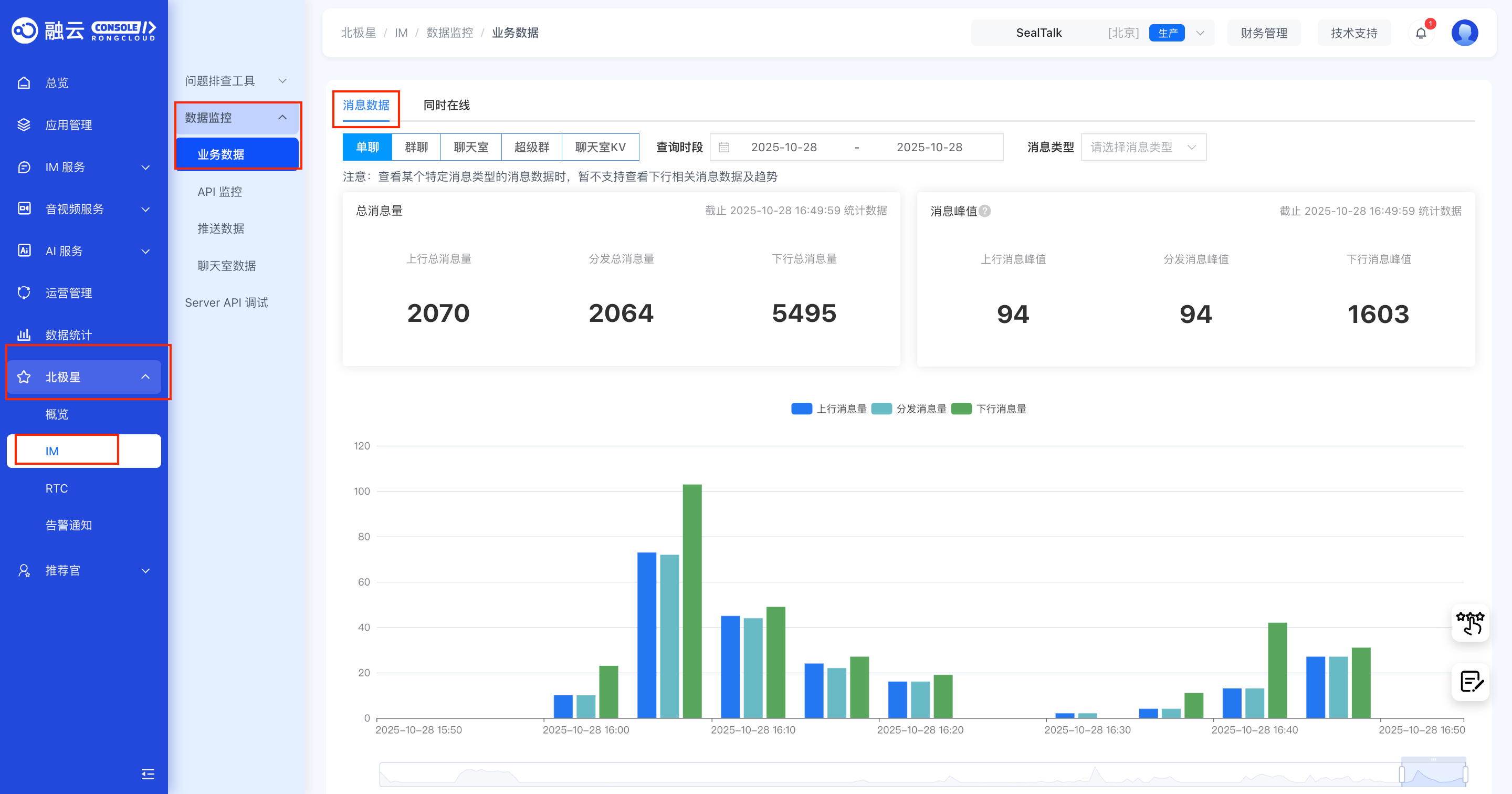Open the floating edit note icon

point(1470,682)
